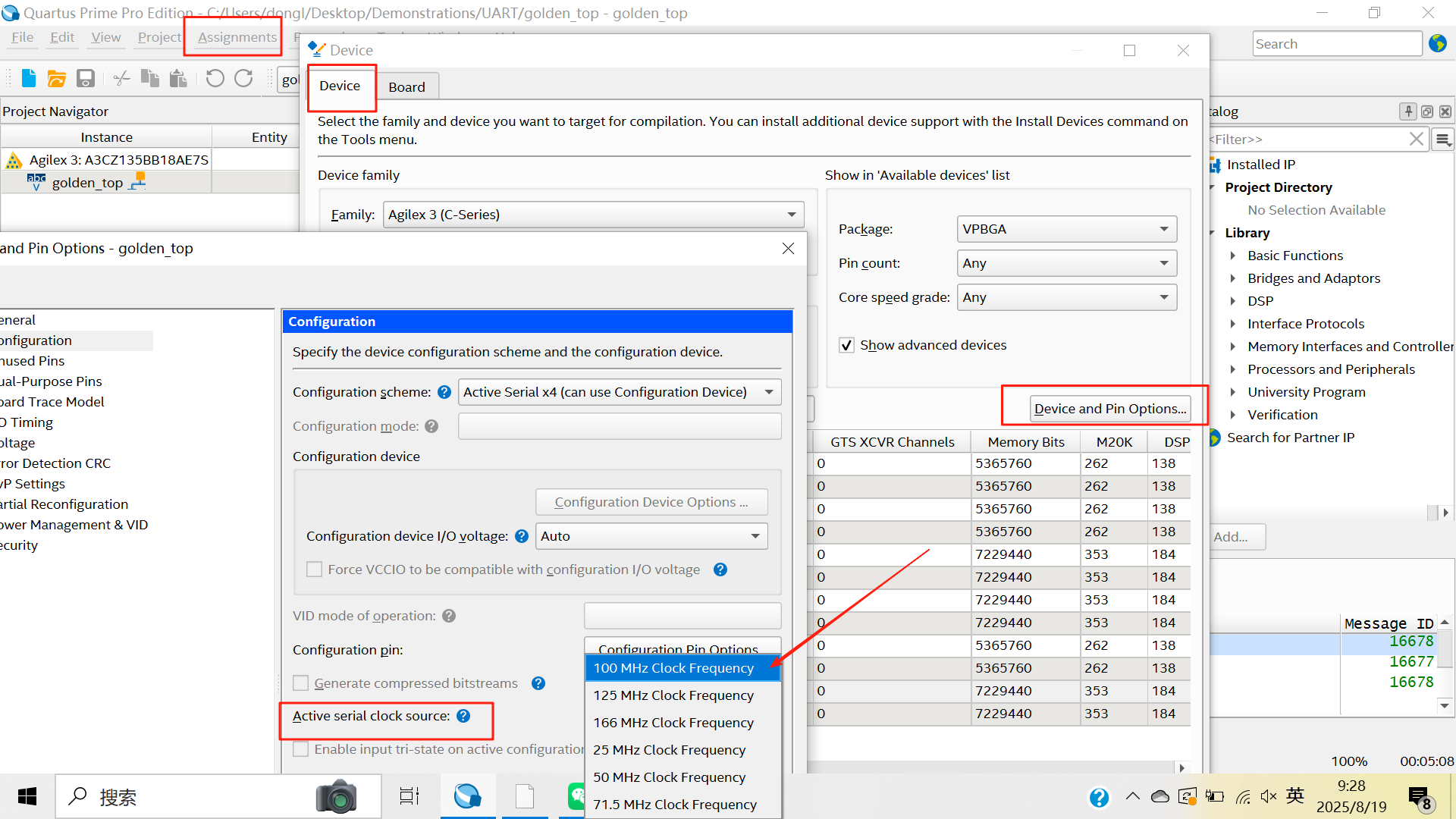Image resolution: width=1456 pixels, height=819 pixels.
Task: Click help icon beside Configuration scheme
Action: [x=444, y=392]
